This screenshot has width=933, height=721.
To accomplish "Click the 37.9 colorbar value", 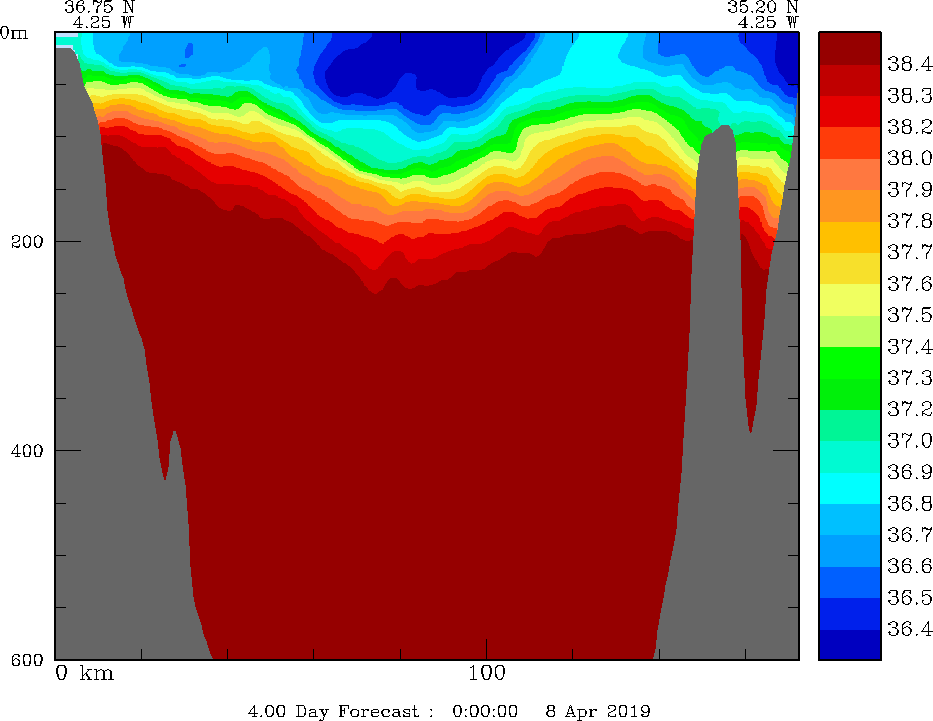I will click(x=909, y=190).
